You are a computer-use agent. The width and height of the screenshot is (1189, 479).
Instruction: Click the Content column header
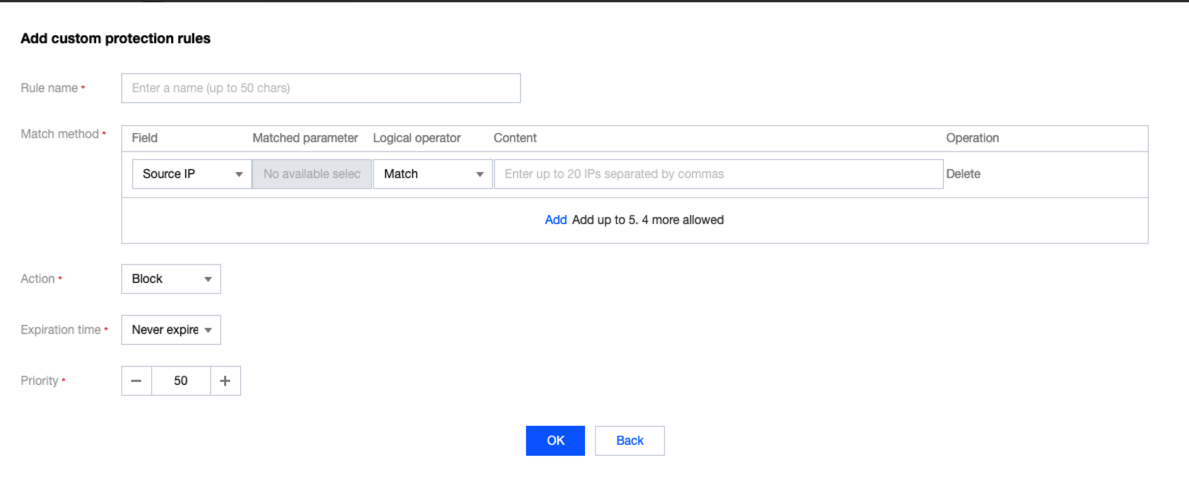[x=515, y=138]
